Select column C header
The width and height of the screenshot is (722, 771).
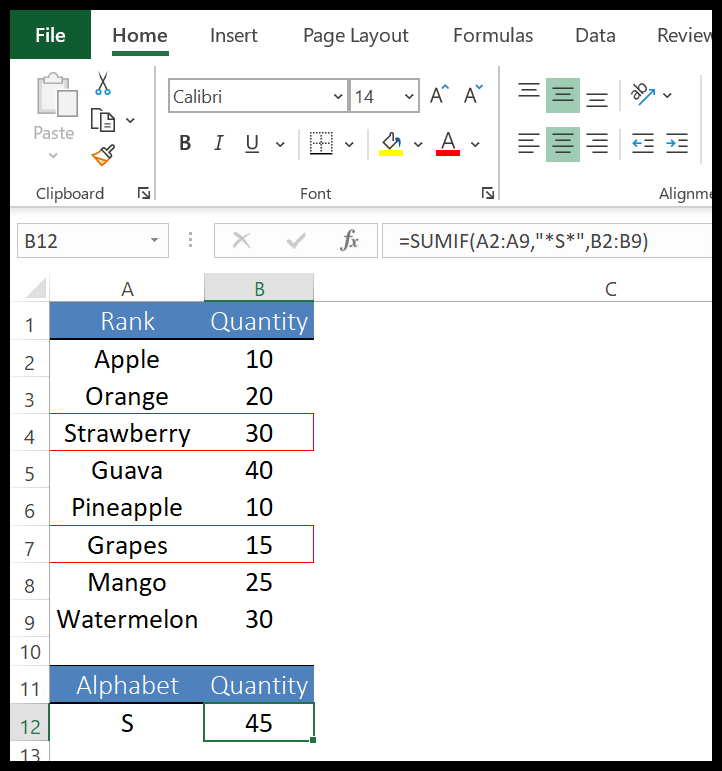pos(610,288)
